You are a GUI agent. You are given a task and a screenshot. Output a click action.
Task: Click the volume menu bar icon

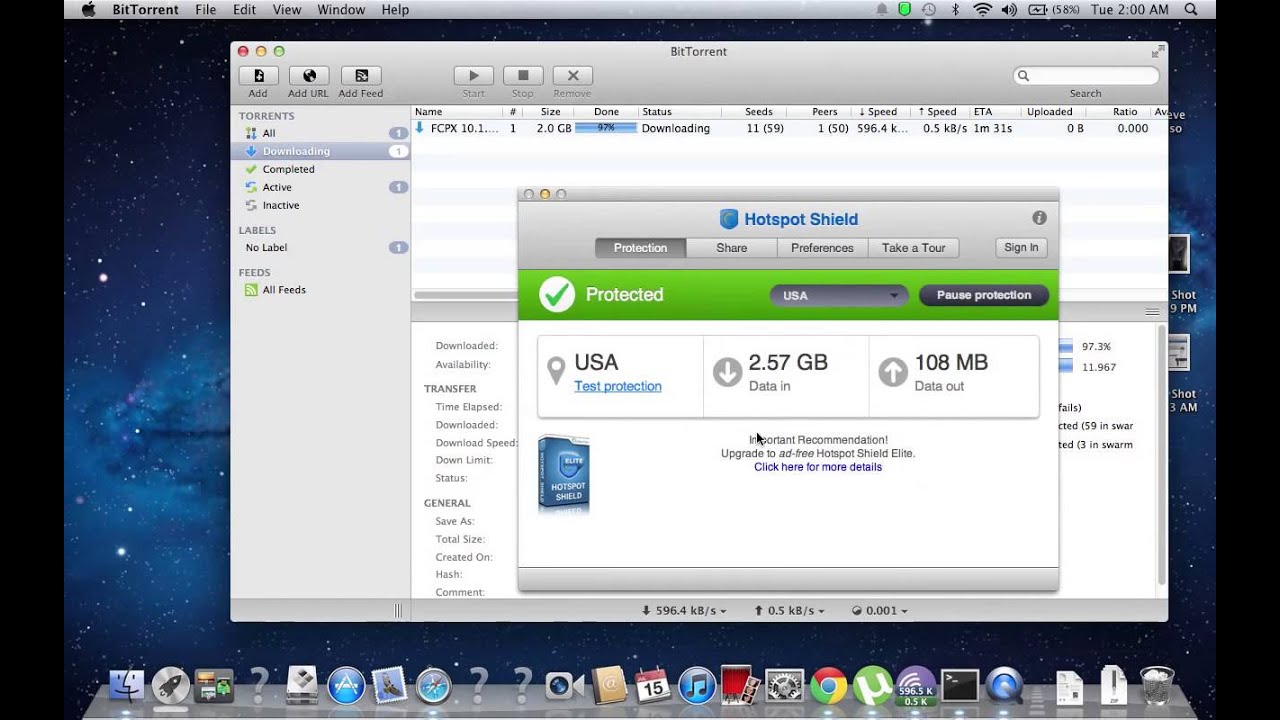pyautogui.click(x=1008, y=10)
